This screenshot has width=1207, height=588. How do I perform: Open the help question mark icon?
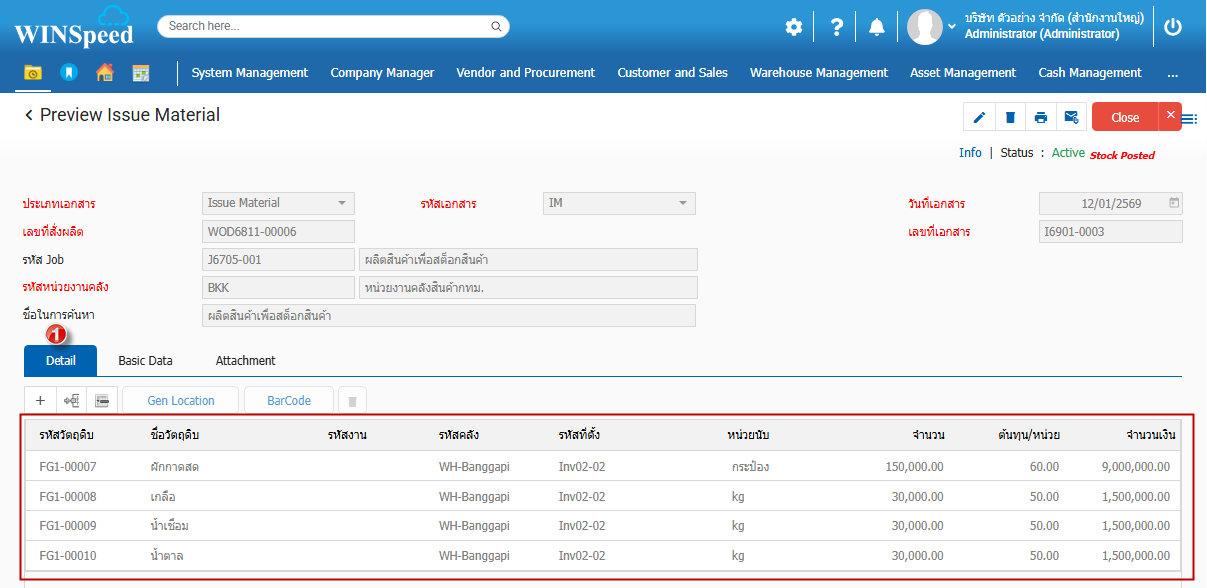coord(837,27)
